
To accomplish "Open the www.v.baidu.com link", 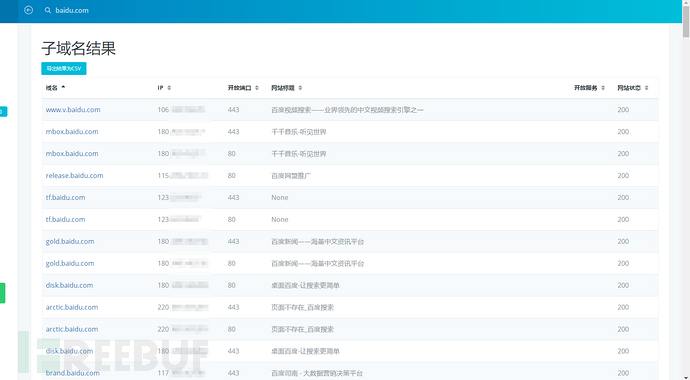I will pyautogui.click(x=73, y=110).
